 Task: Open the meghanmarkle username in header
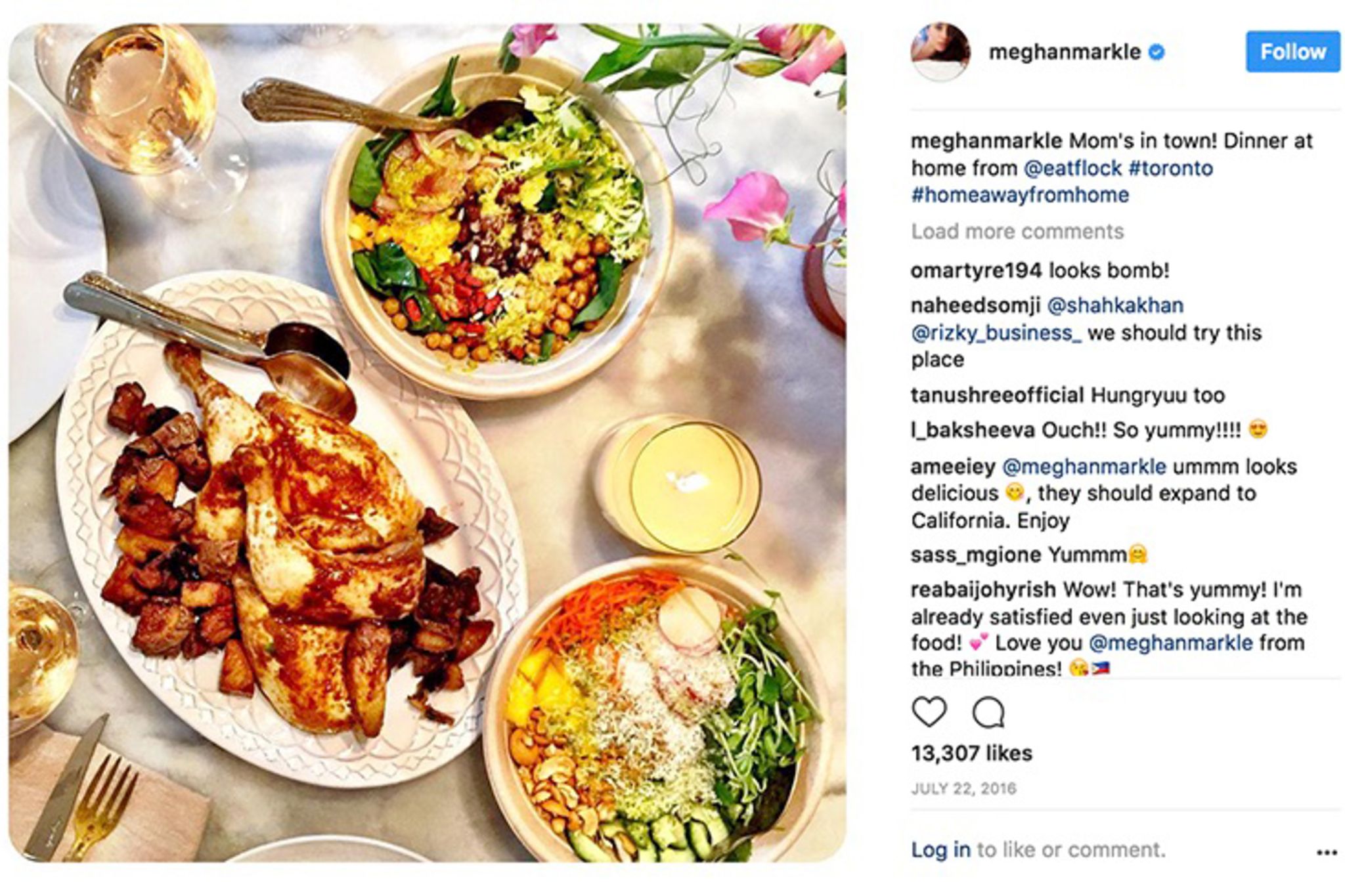tap(1065, 52)
